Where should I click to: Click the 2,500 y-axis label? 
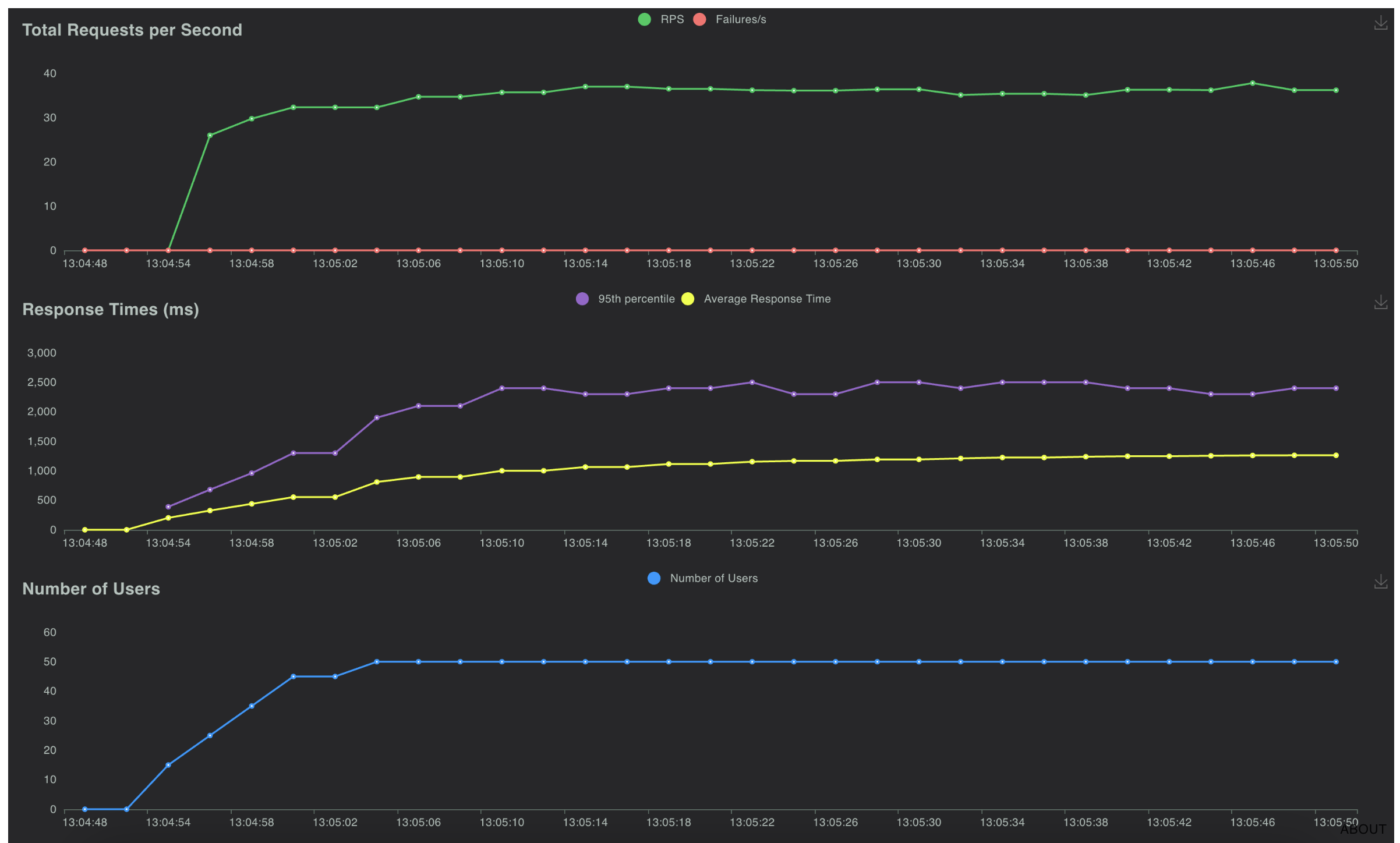(x=42, y=382)
